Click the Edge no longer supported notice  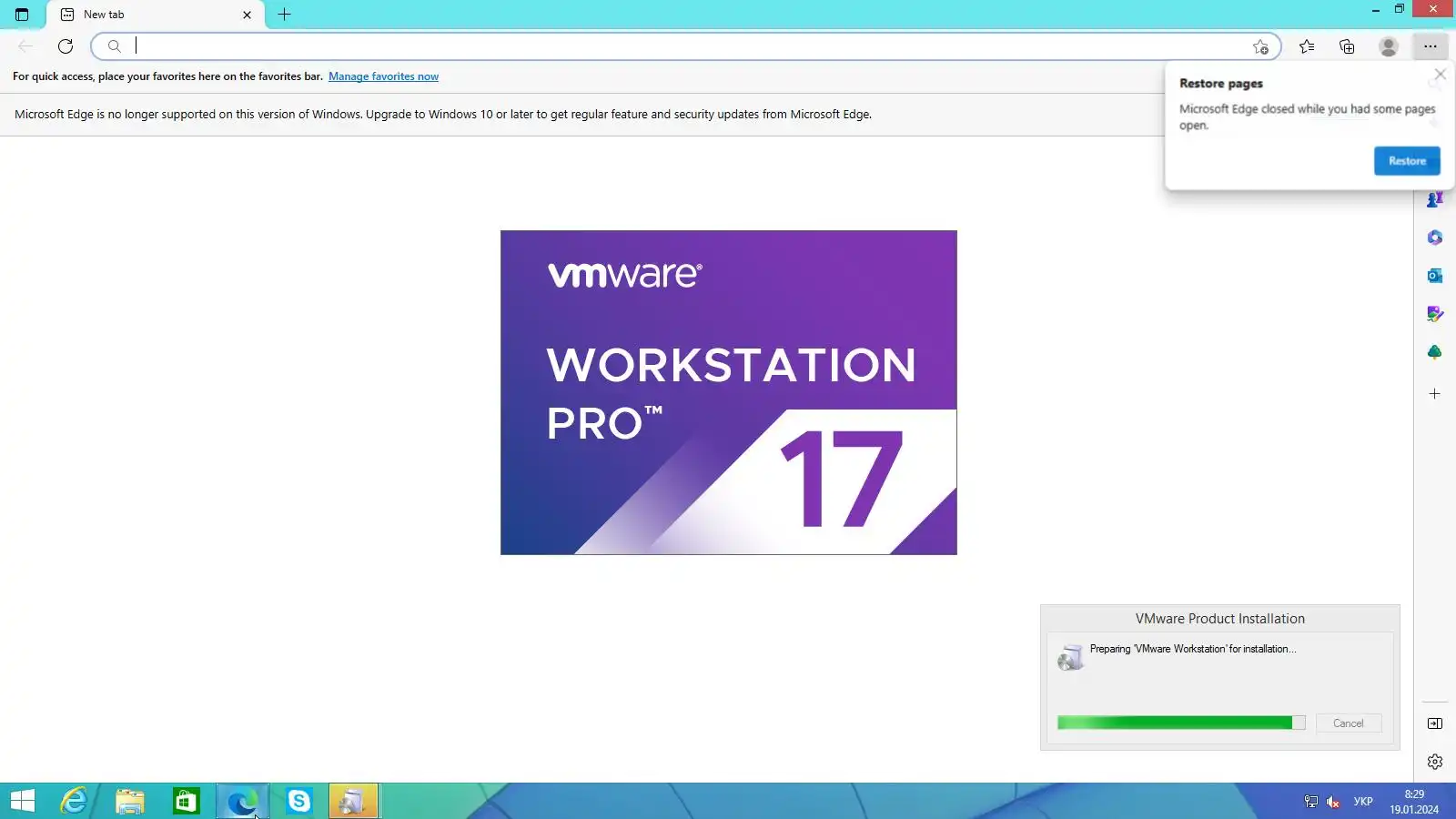point(443,115)
